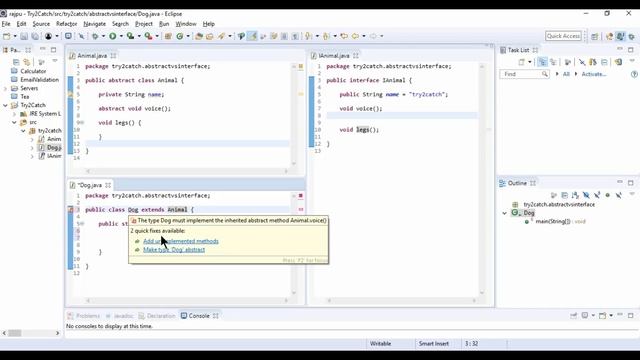Viewport: 640px width, 360px height.
Task: Click the Last Edit Location arrow icon
Action: click(x=344, y=36)
